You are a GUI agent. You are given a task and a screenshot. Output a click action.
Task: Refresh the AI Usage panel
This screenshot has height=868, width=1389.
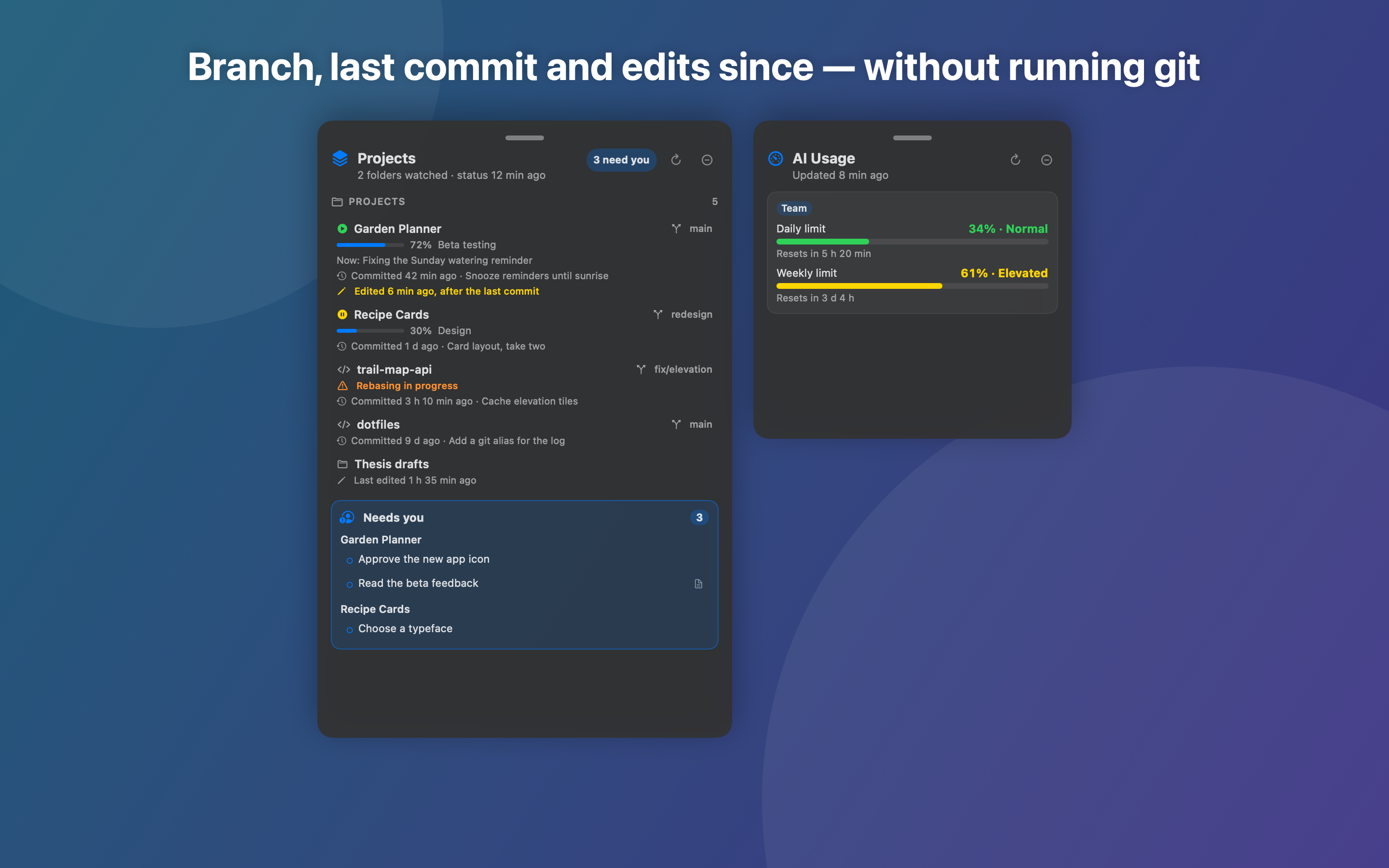point(1015,160)
